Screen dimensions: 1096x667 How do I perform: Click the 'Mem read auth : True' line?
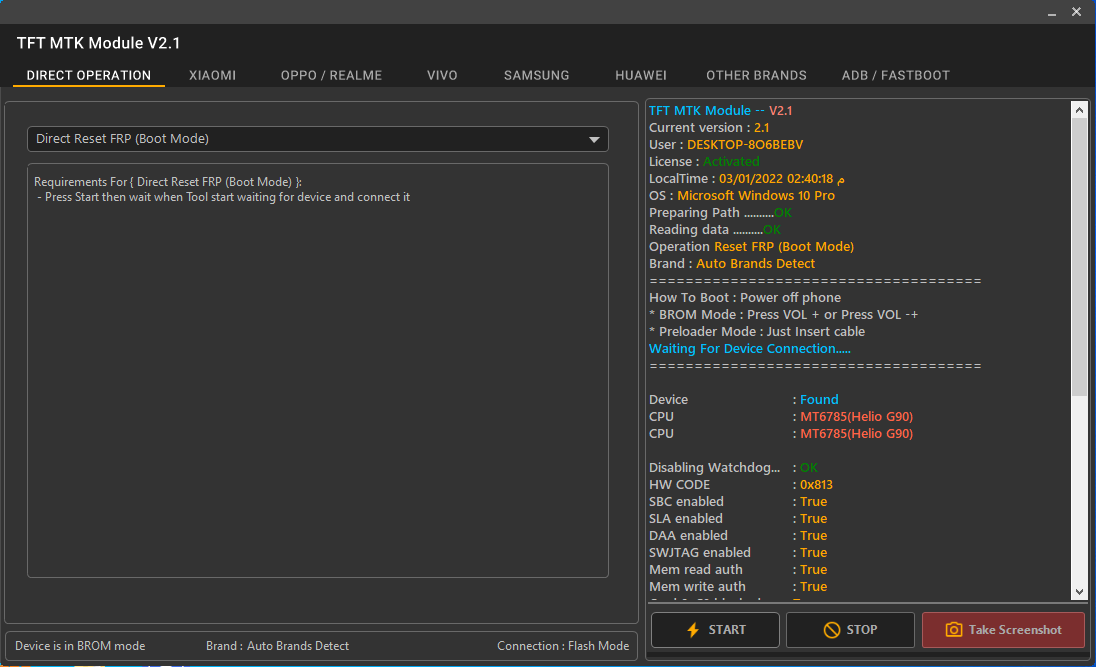click(738, 570)
